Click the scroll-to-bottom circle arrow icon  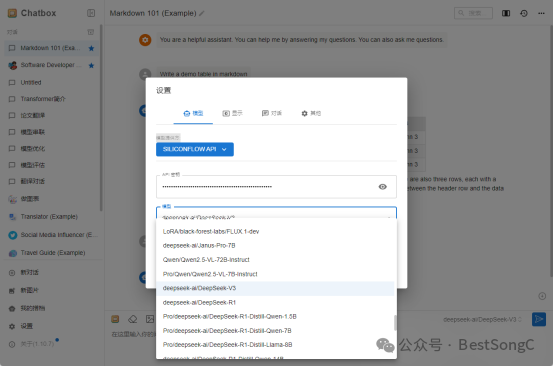click(542, 296)
